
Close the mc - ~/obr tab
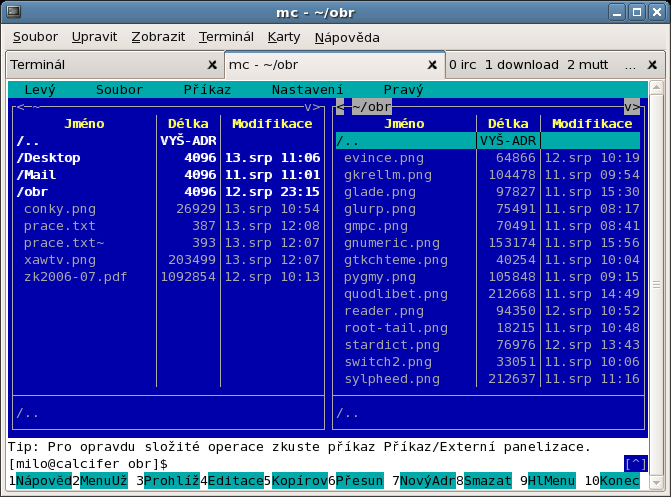click(x=432, y=65)
